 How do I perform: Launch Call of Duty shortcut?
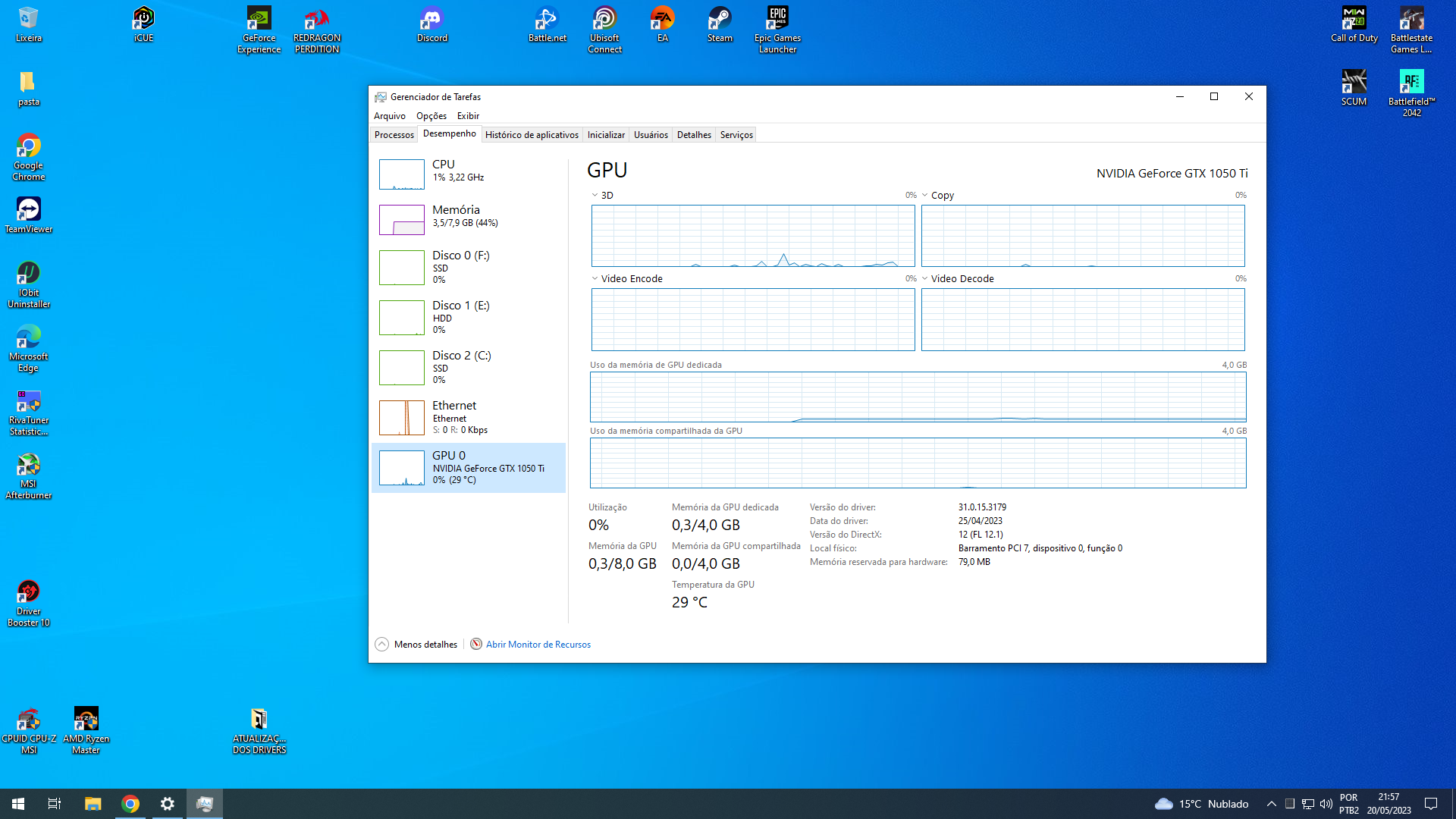click(1354, 24)
